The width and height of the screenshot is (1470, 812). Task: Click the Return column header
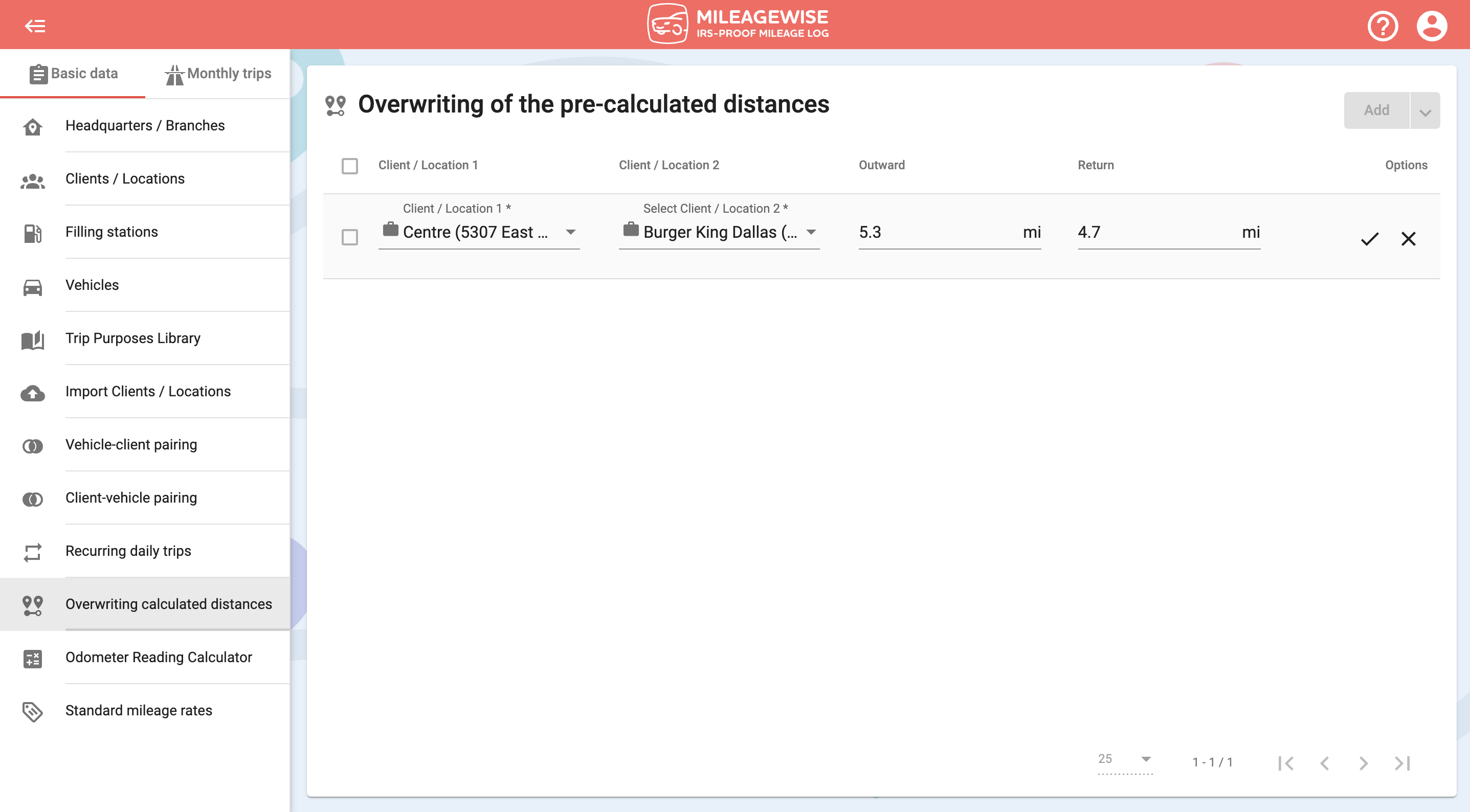1096,165
